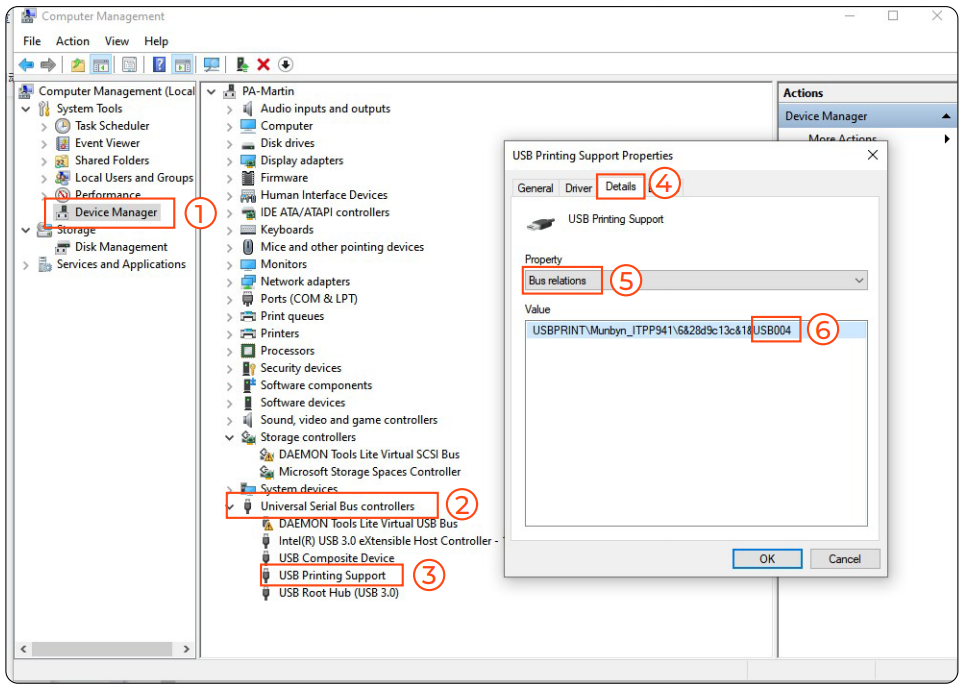Click the Cancel button in properties dialog

(845, 559)
